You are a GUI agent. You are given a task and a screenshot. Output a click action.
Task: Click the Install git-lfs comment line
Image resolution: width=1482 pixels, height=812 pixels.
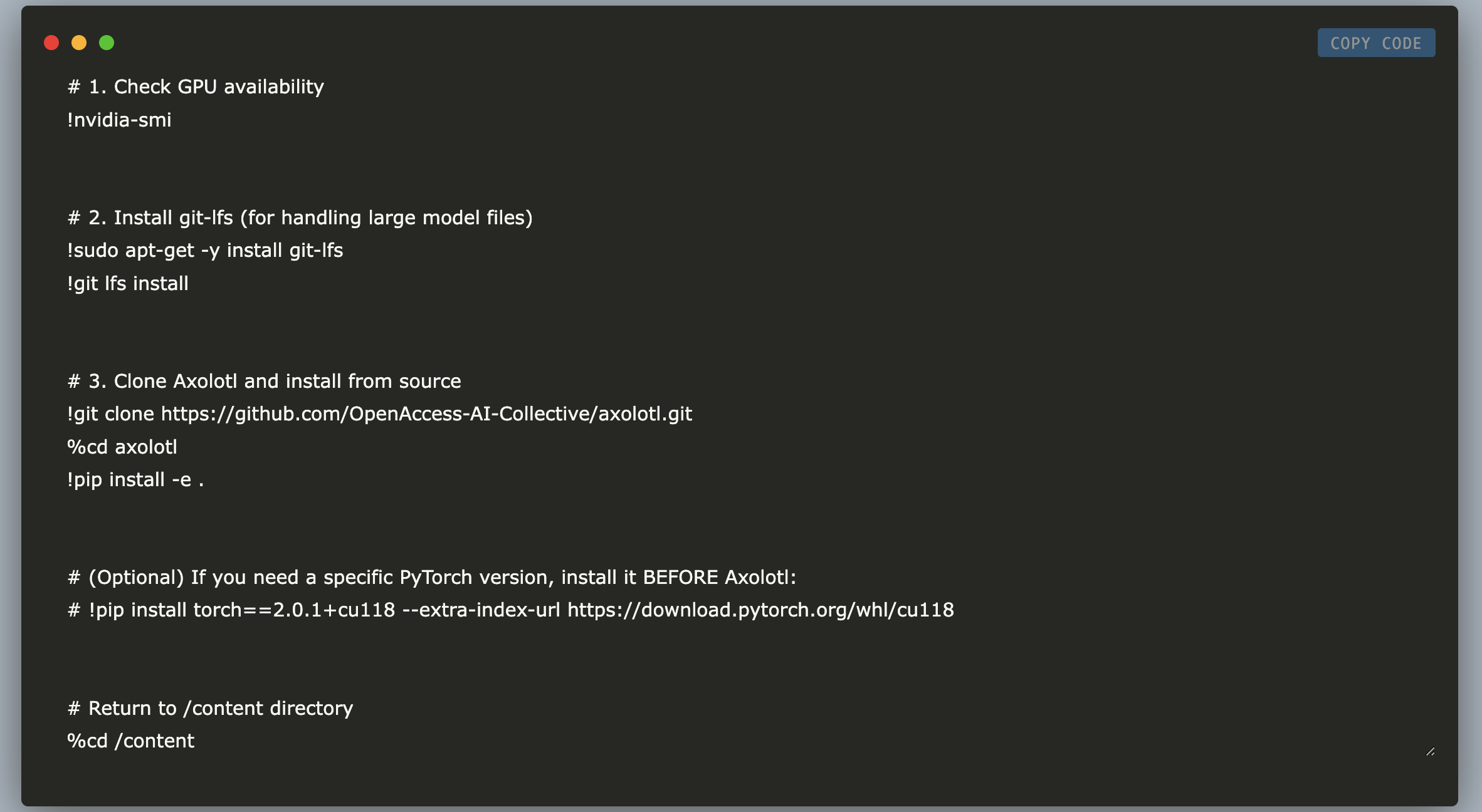(300, 217)
